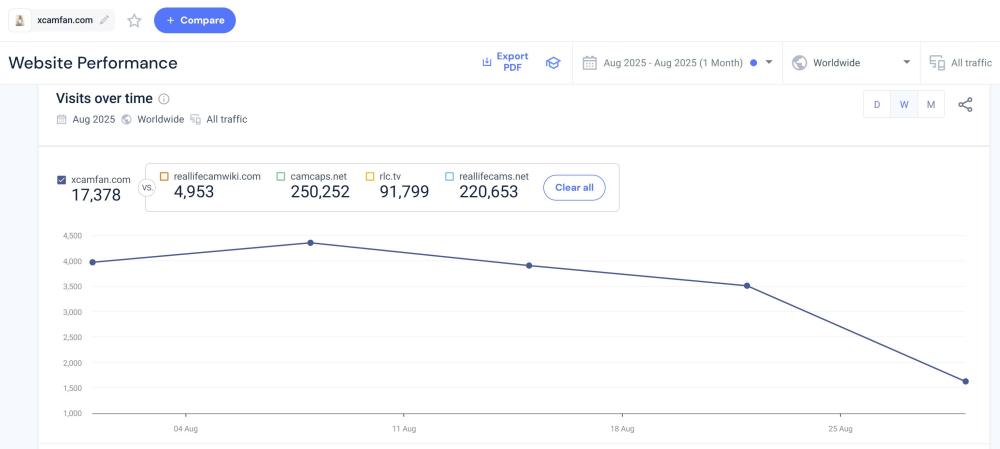Switch chart granularity to Daily (D)
The image size is (1000, 449).
pos(877,105)
